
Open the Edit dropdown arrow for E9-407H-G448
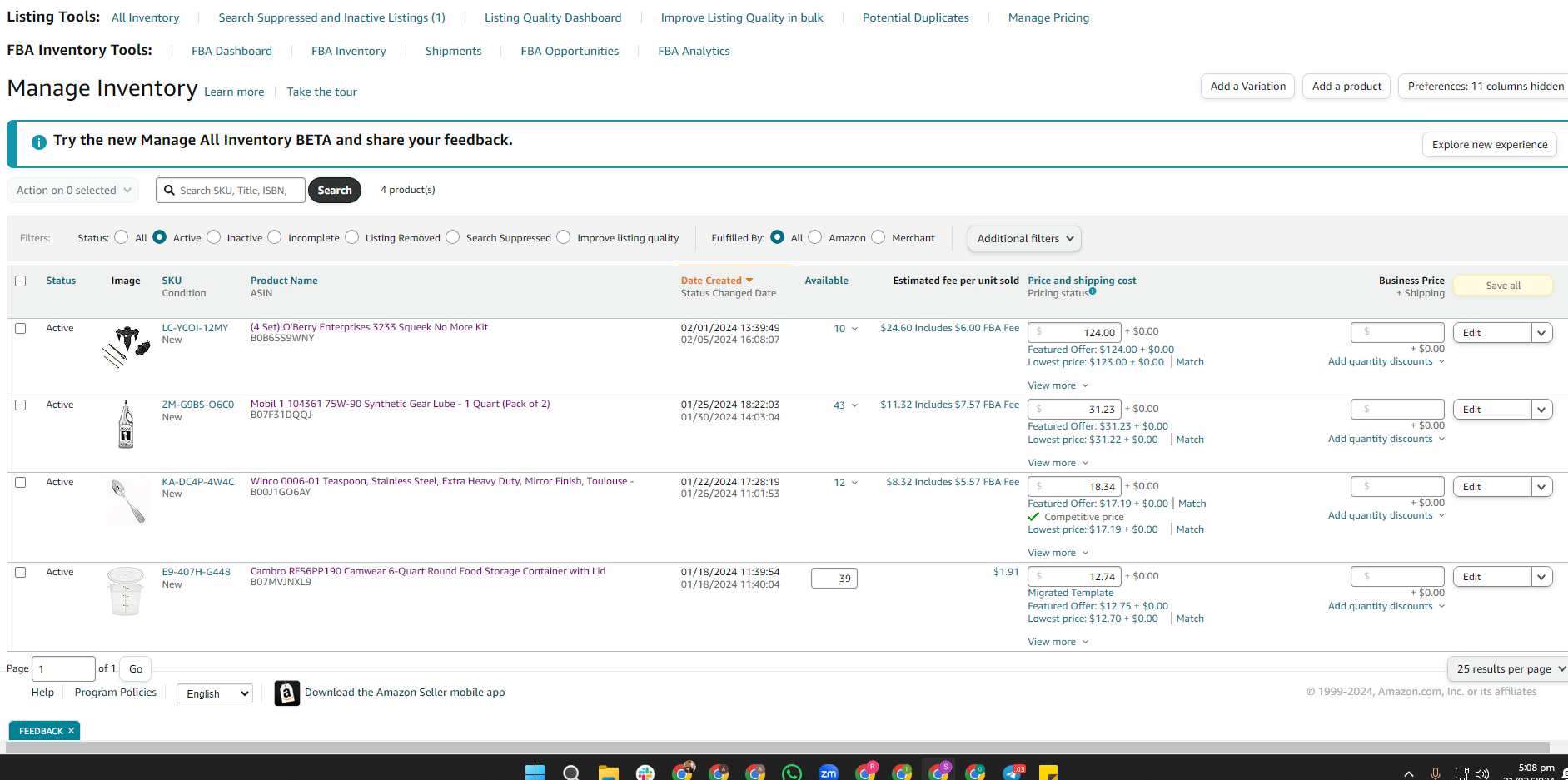[x=1541, y=577]
